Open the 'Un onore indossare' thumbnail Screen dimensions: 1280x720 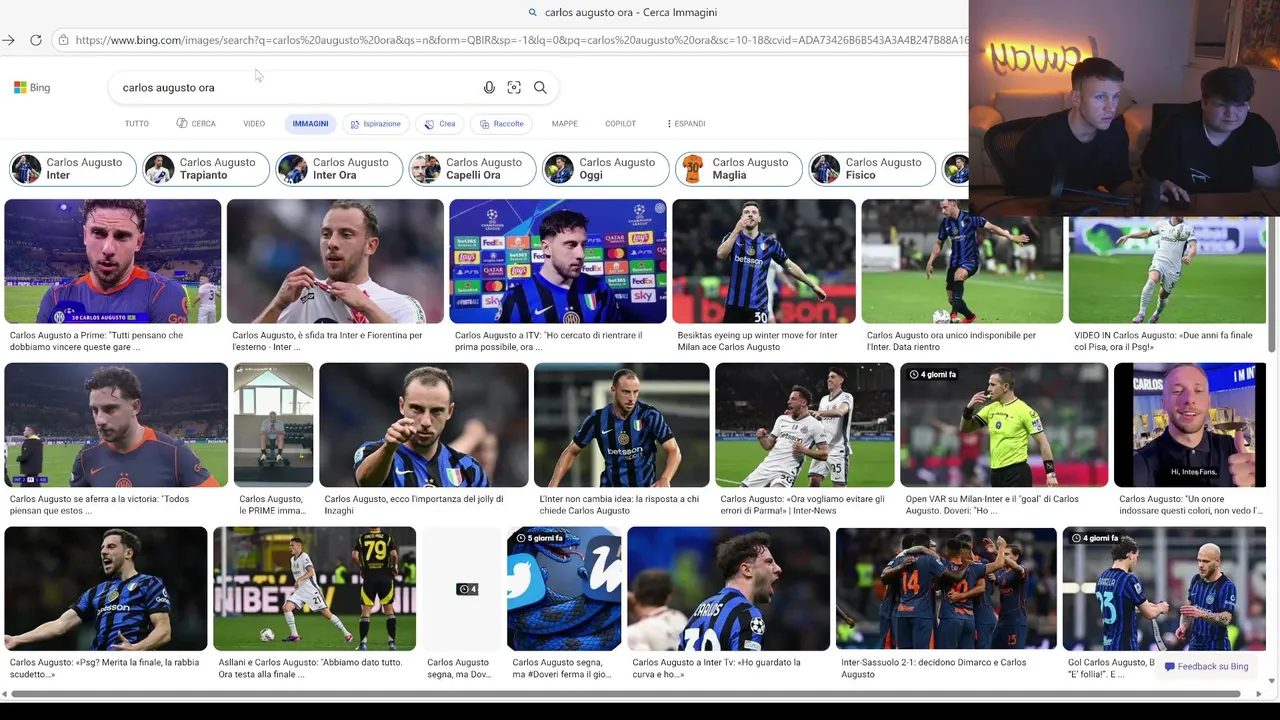(x=1190, y=425)
